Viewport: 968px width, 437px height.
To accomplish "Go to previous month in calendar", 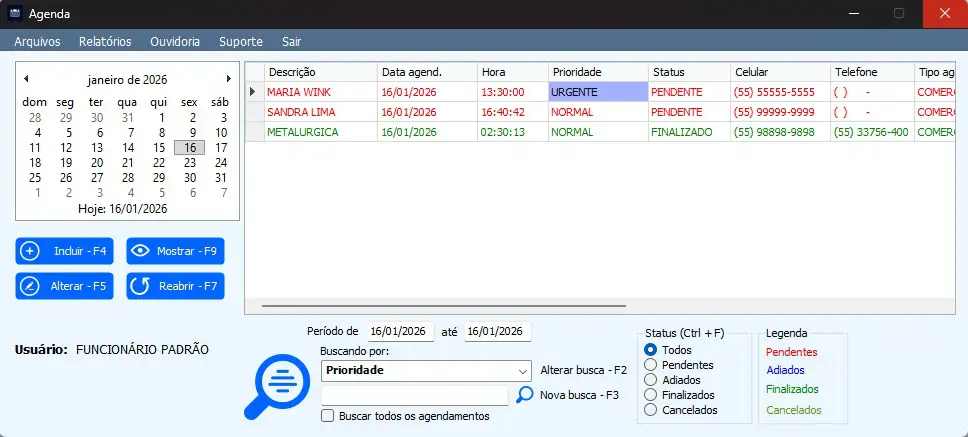I will 26,78.
